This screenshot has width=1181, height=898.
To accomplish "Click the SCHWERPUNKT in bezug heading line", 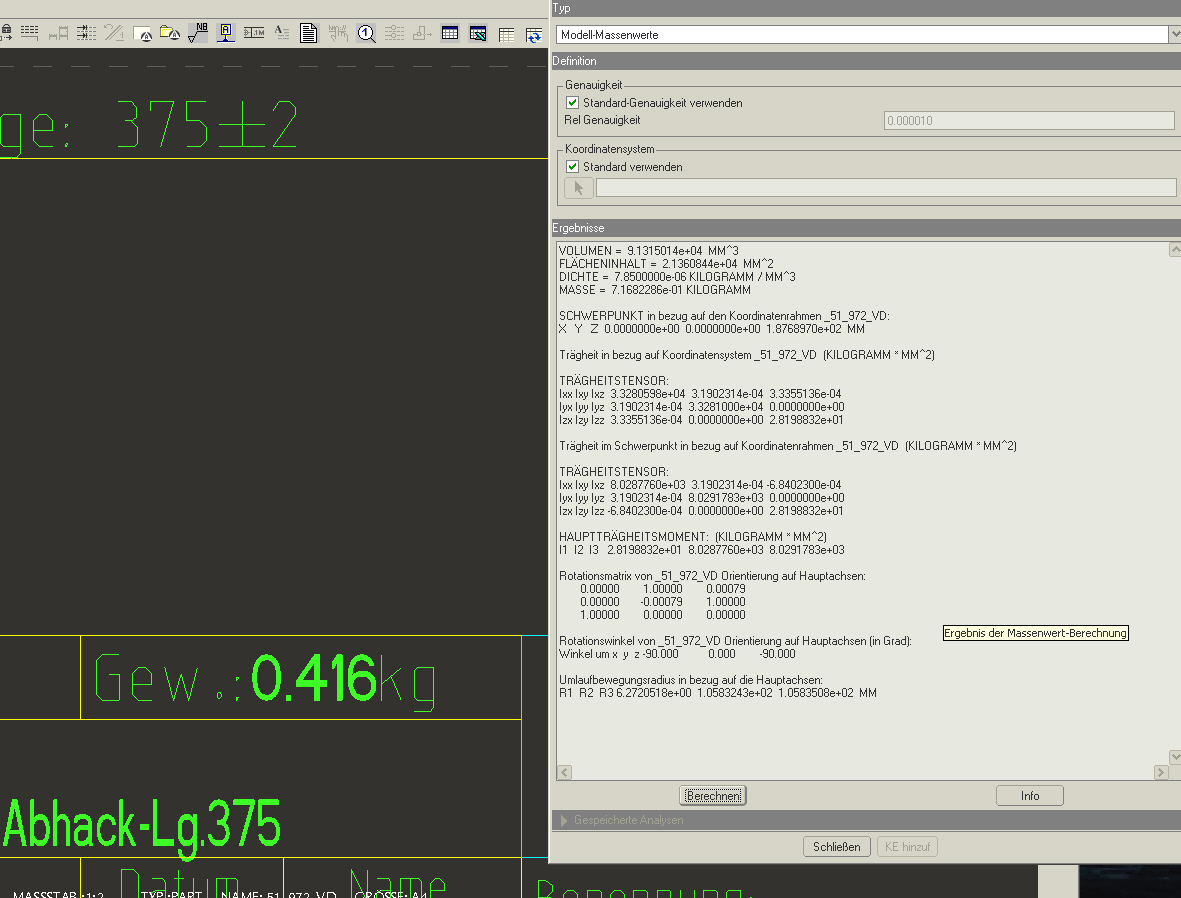I will tap(724, 316).
